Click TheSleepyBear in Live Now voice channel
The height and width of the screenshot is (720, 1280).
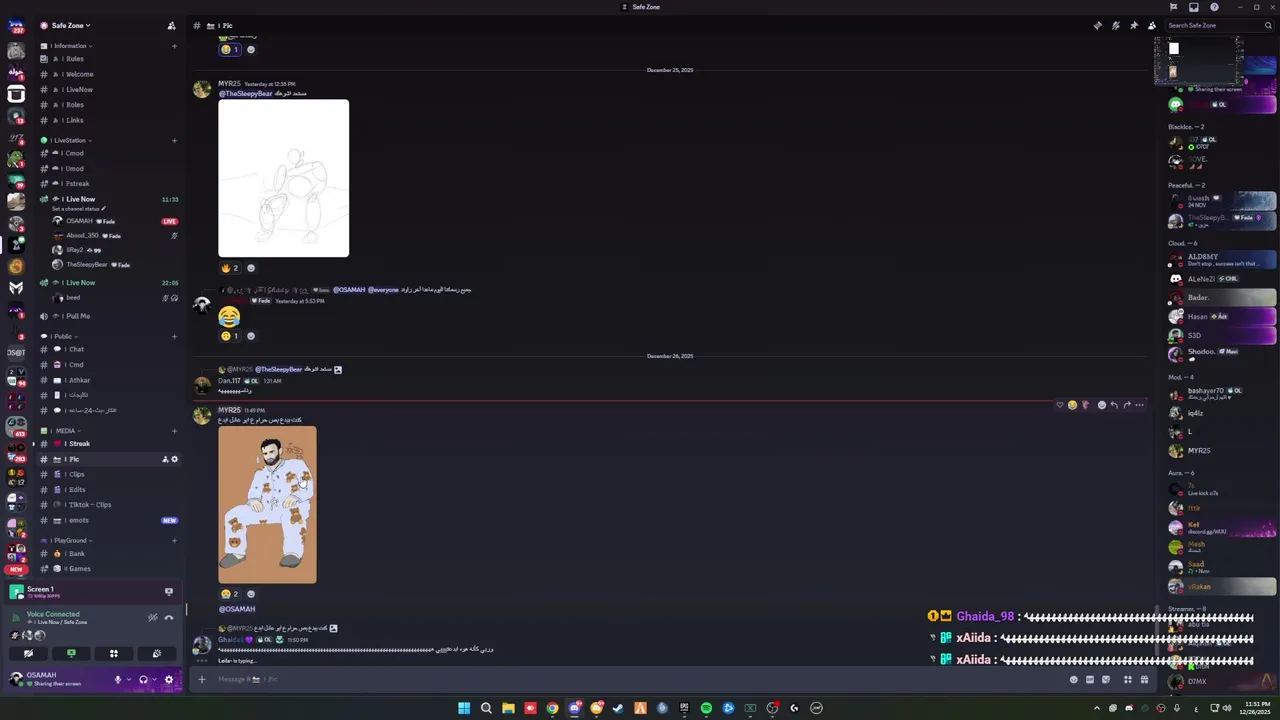point(115,265)
